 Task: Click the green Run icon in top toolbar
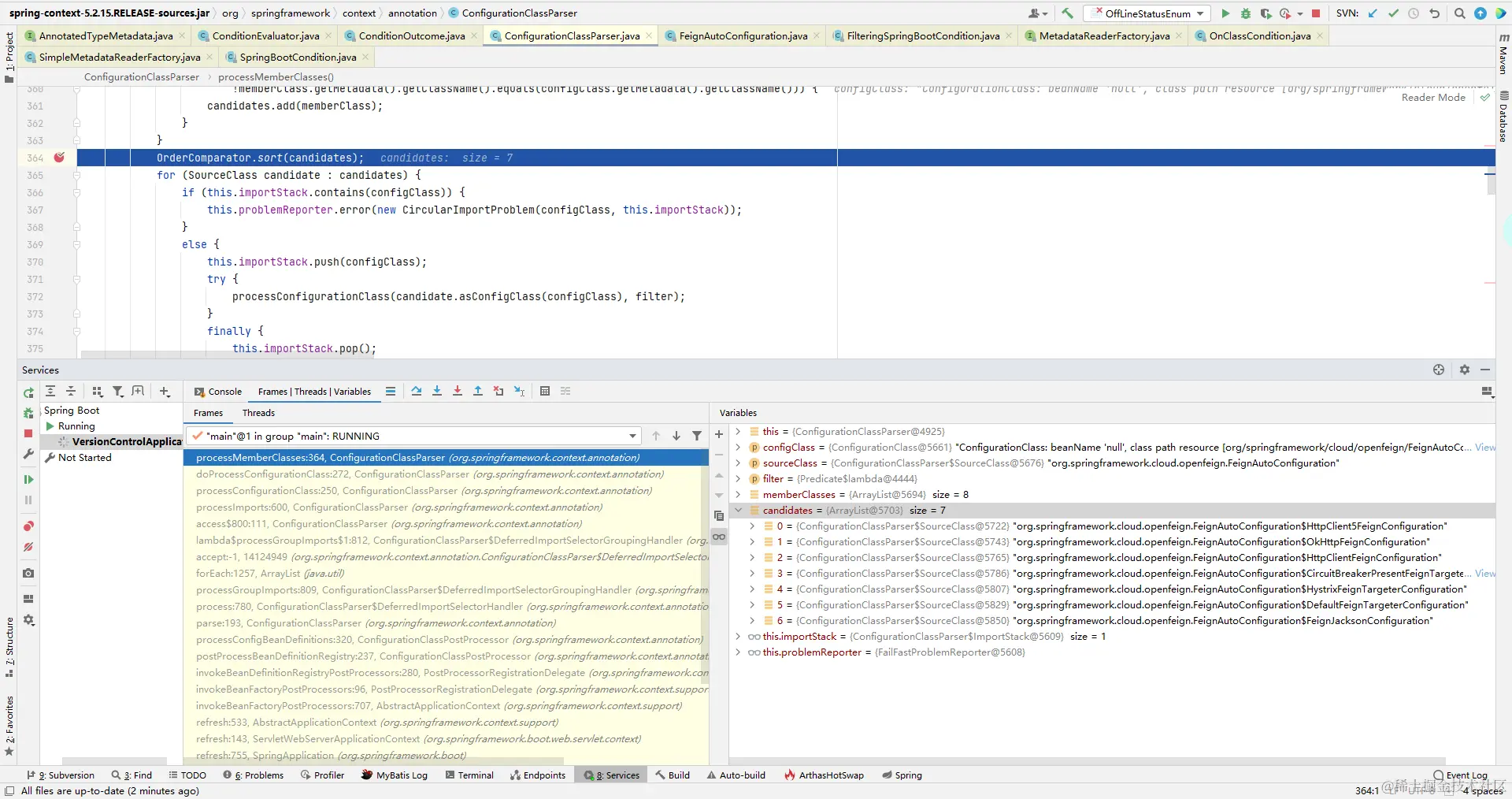click(1225, 13)
